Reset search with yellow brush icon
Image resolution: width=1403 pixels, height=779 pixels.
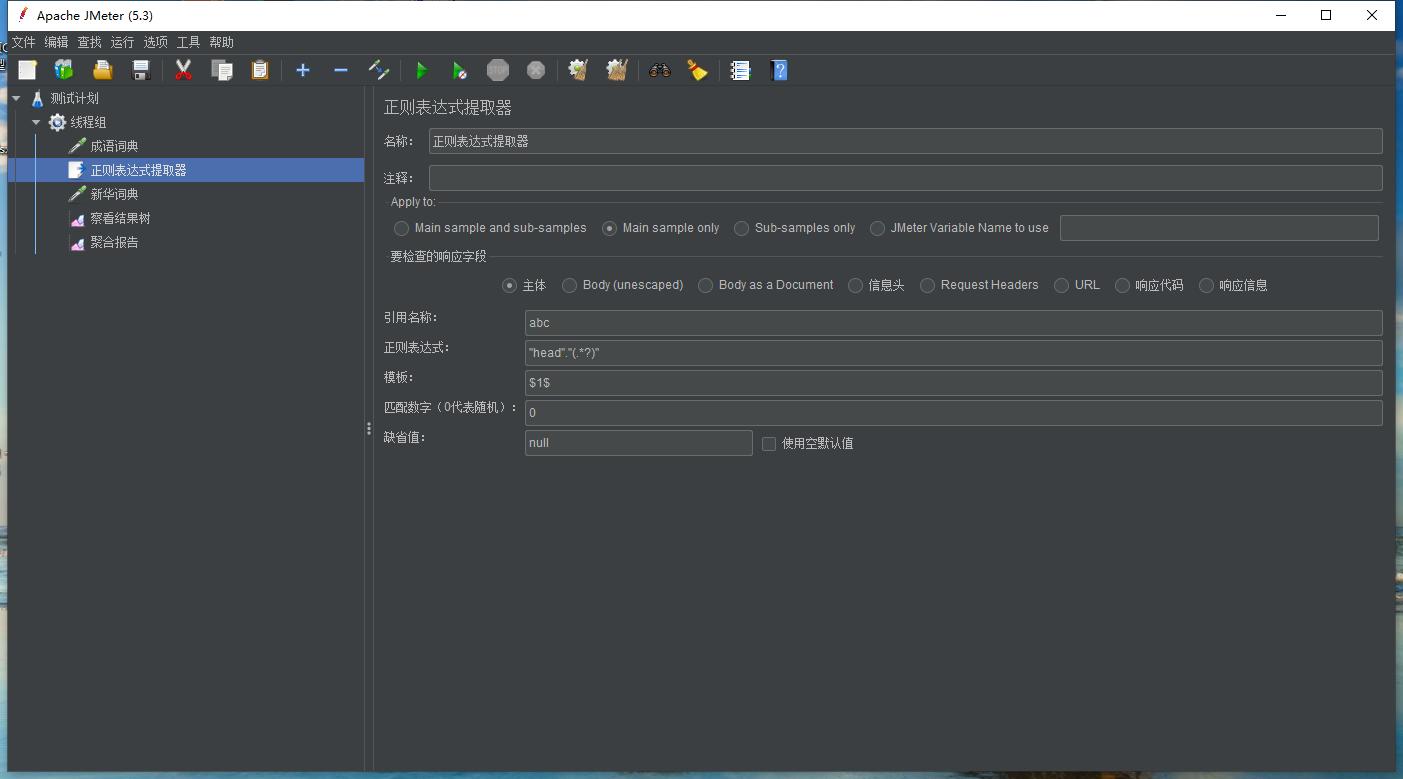click(697, 70)
